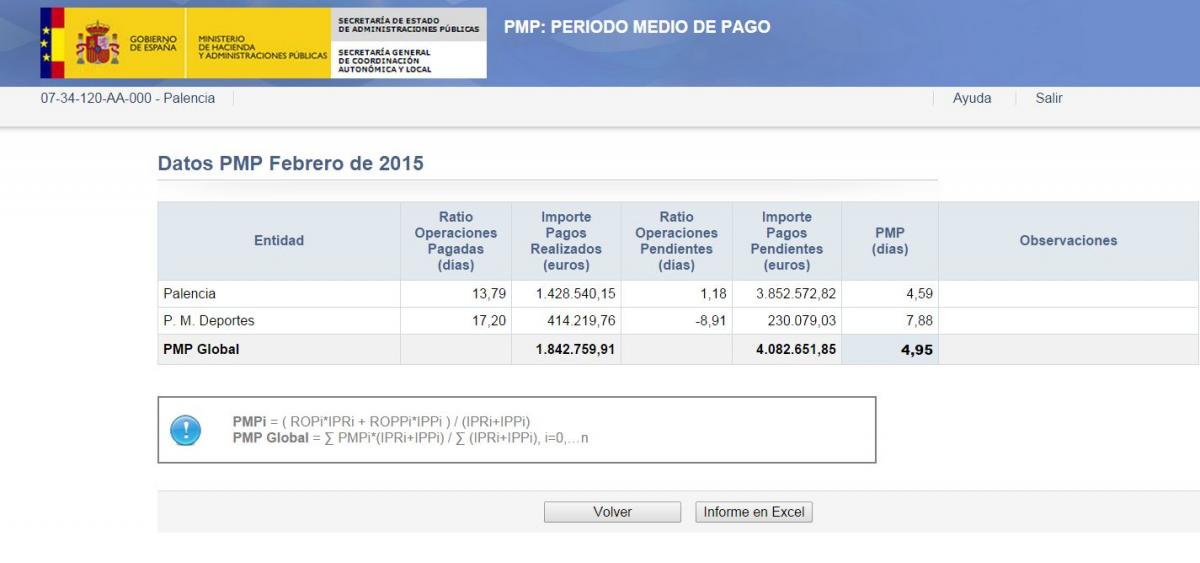Screen dimensions: 1200x563
Task: Click the Gobierno de España coat of arms
Action: click(x=97, y=43)
